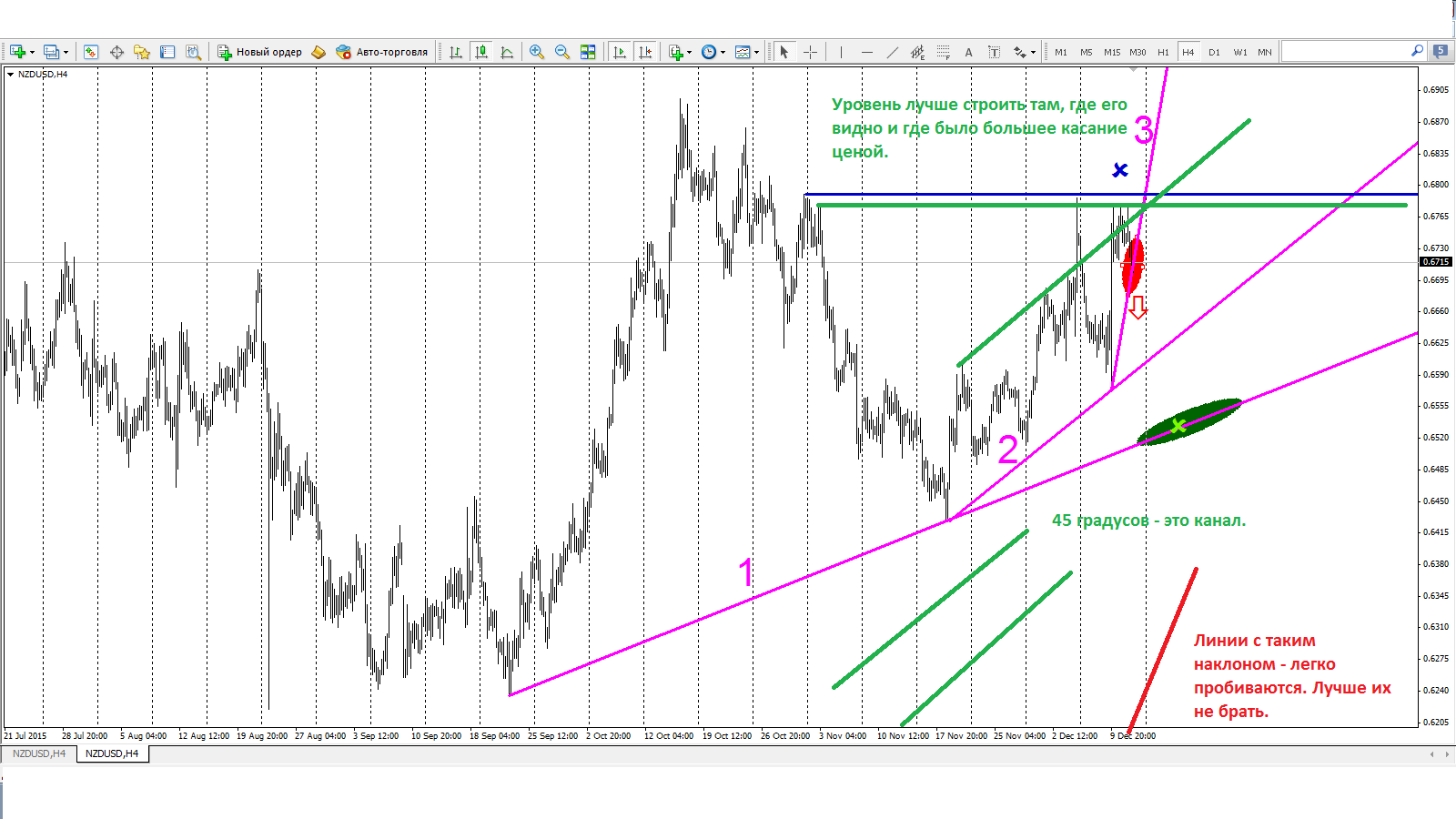Select the Equidistant Channel tool
Viewport: 1456px width, 819px height.
917,52
